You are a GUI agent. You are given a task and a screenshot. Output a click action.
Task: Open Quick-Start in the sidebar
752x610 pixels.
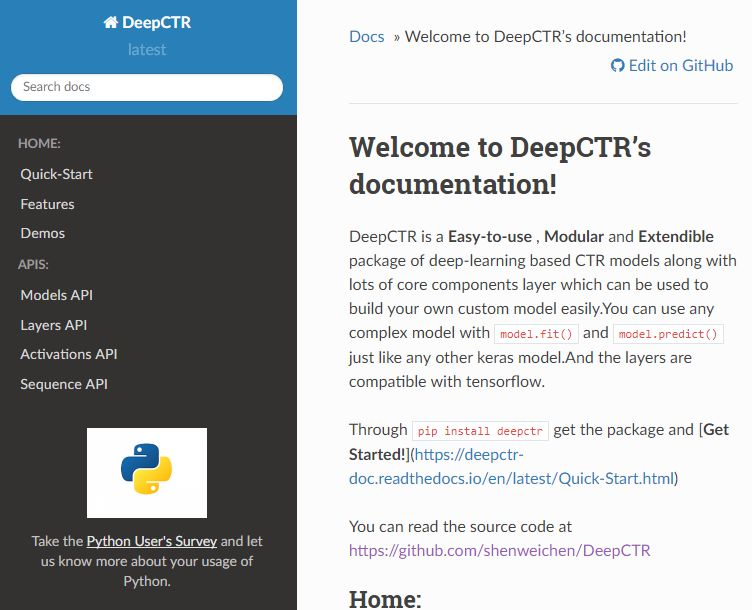coord(57,174)
